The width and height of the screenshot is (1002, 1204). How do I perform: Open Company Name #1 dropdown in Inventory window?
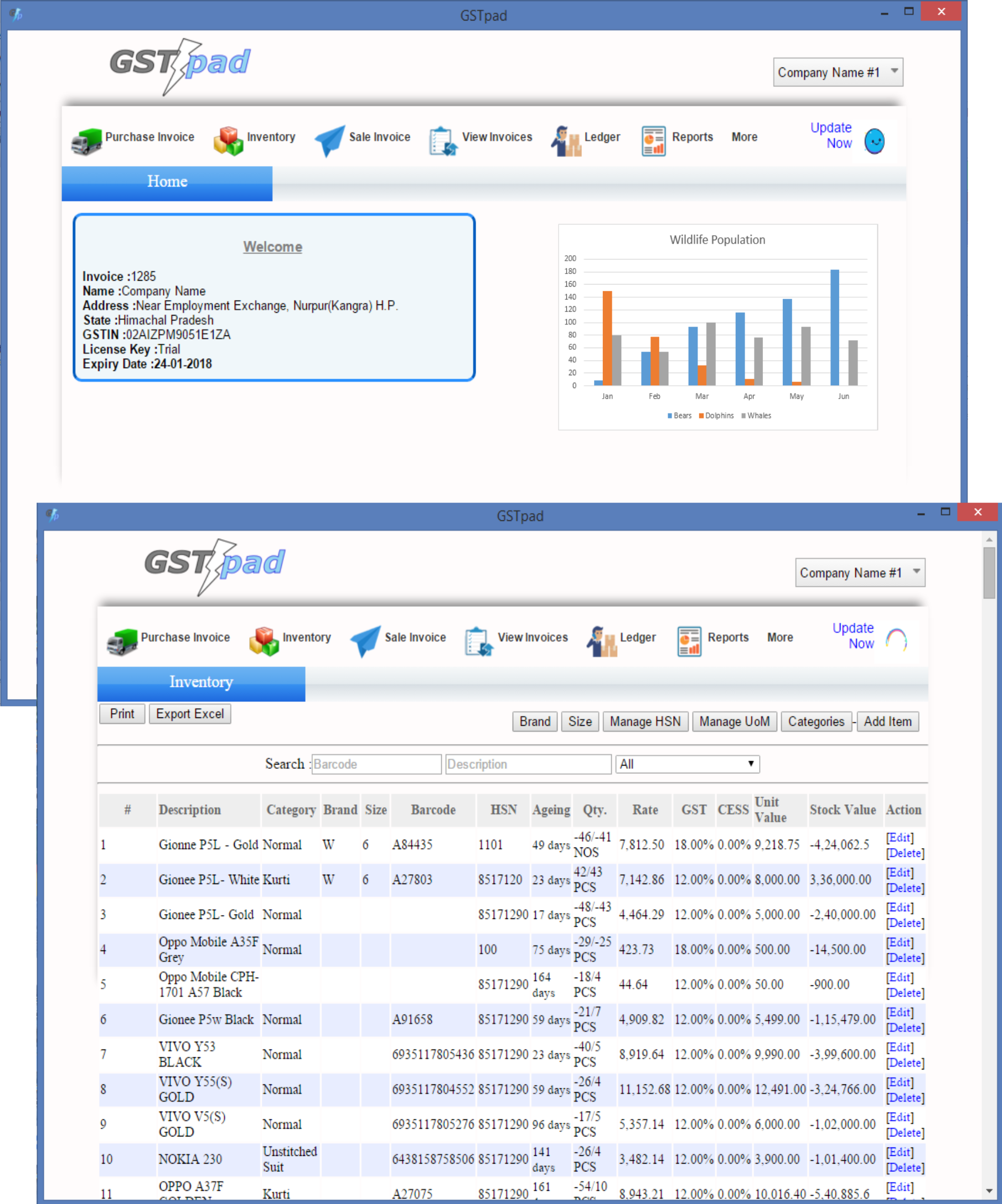tap(860, 572)
